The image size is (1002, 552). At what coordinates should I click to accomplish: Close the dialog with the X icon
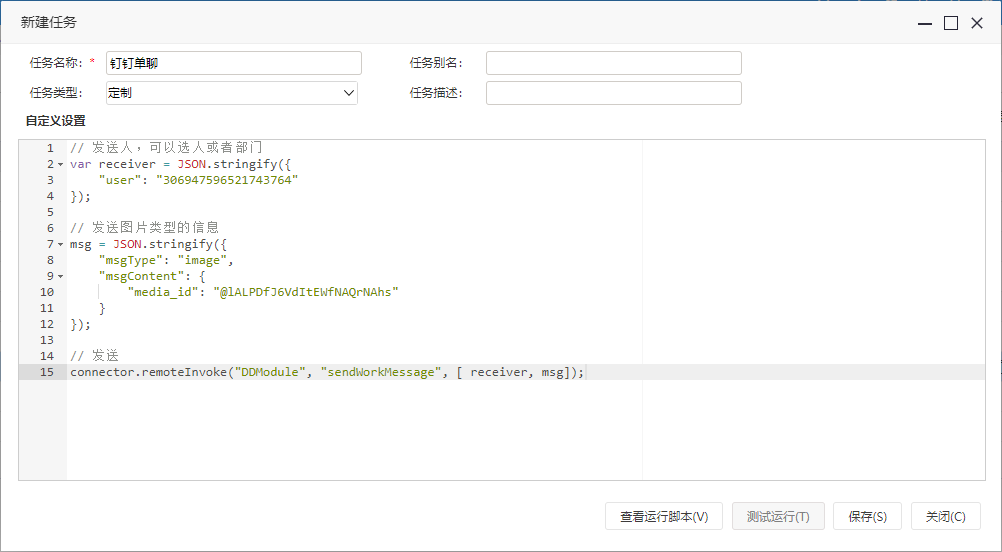click(976, 24)
